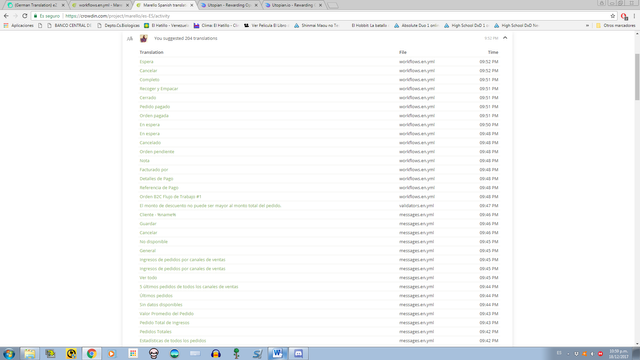640x360 pixels.
Task: Open the media player taskbar icon
Action: pyautogui.click(x=112, y=353)
